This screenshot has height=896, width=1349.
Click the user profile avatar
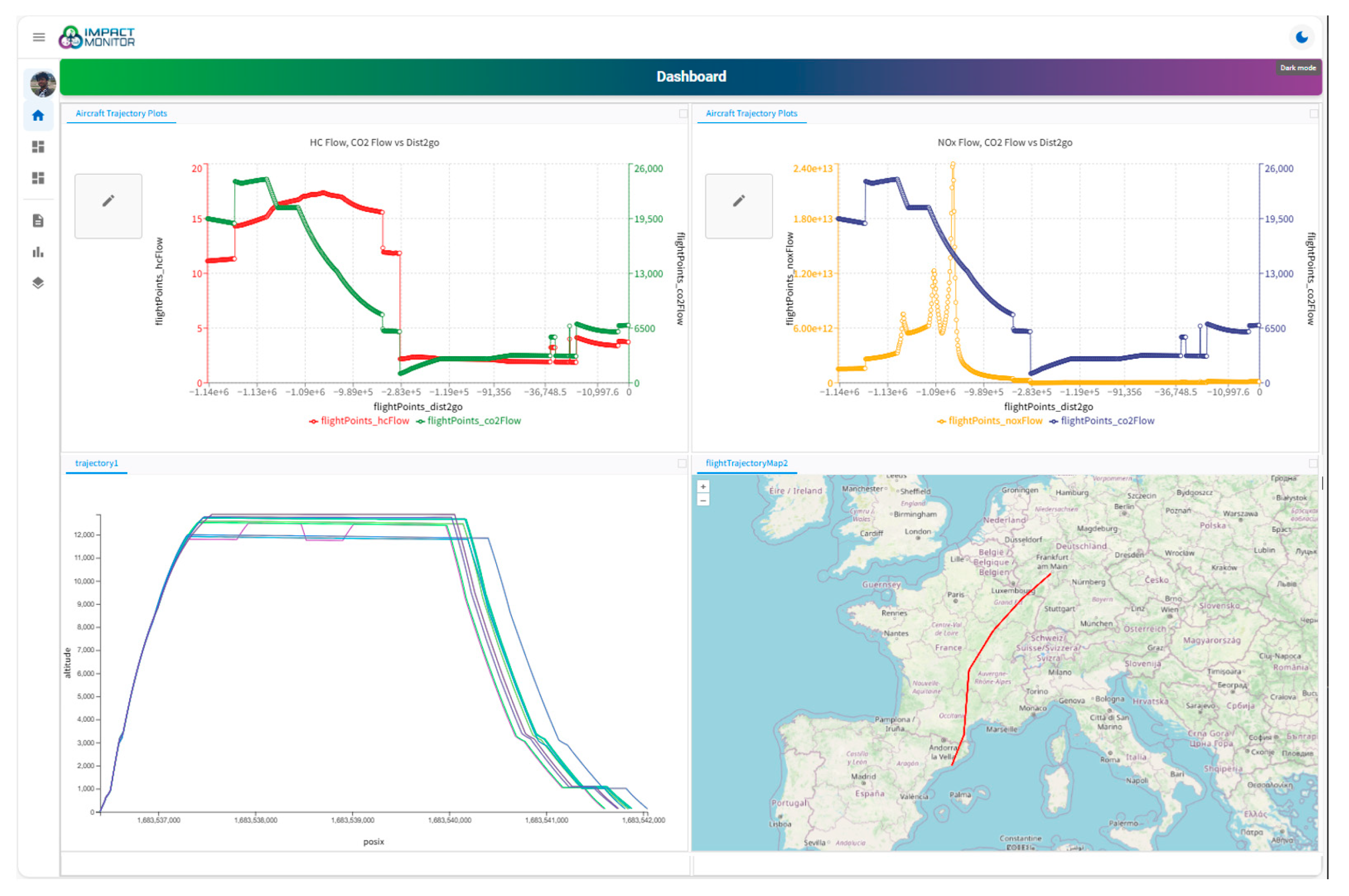coord(42,84)
